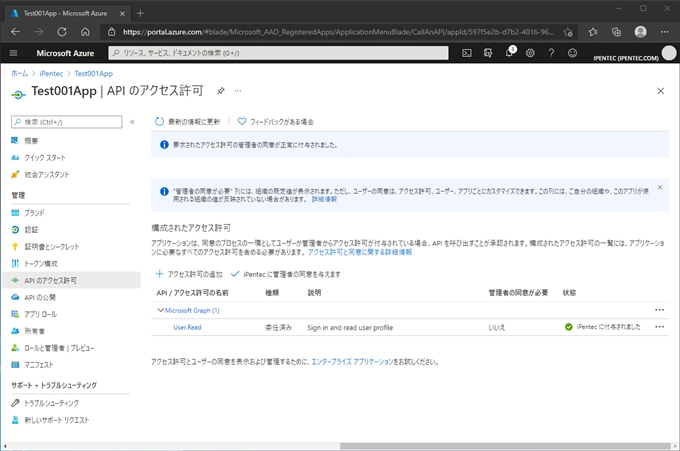Open the help question mark
This screenshot has width=680, height=451.
[x=551, y=53]
